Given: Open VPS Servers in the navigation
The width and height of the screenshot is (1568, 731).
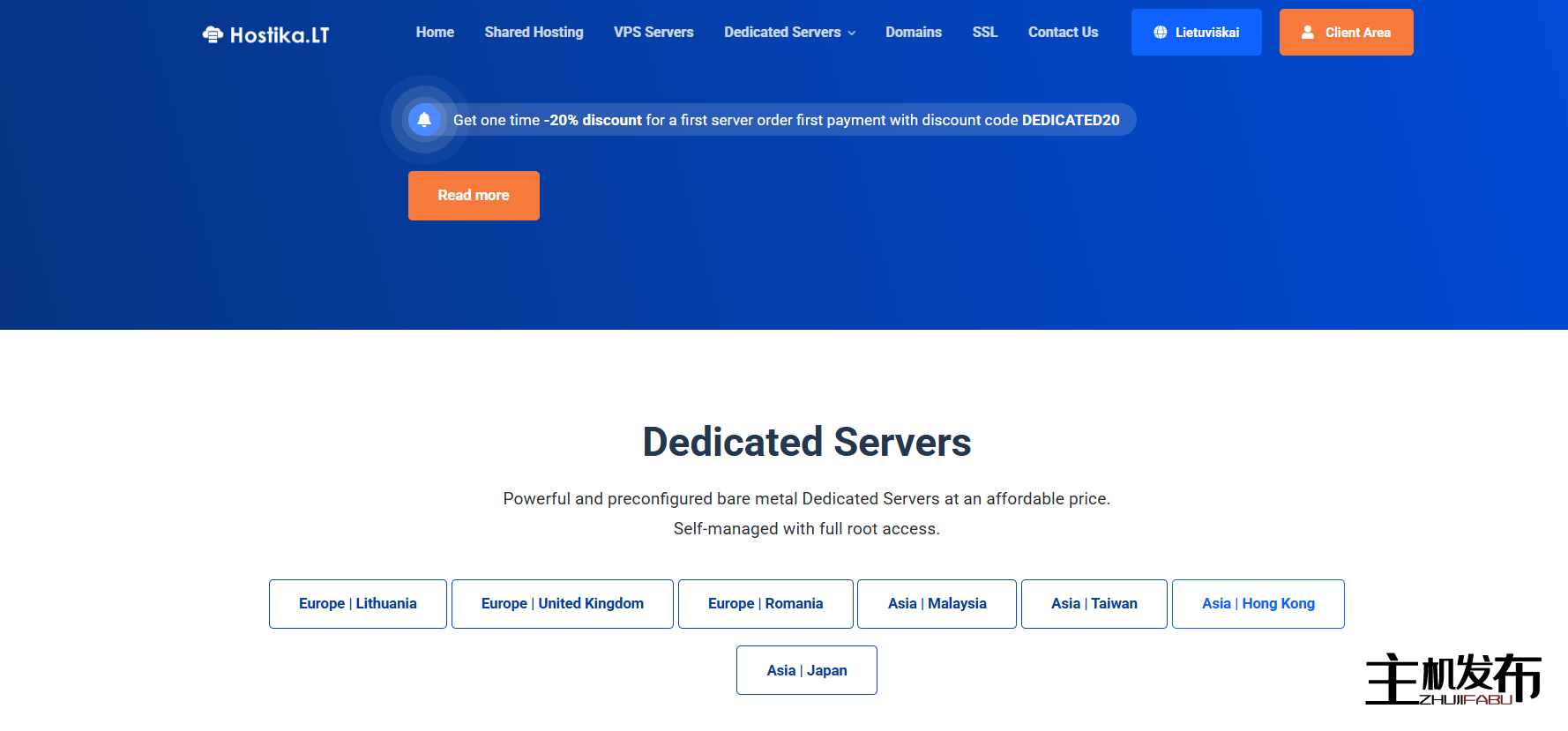Looking at the screenshot, I should [x=653, y=33].
